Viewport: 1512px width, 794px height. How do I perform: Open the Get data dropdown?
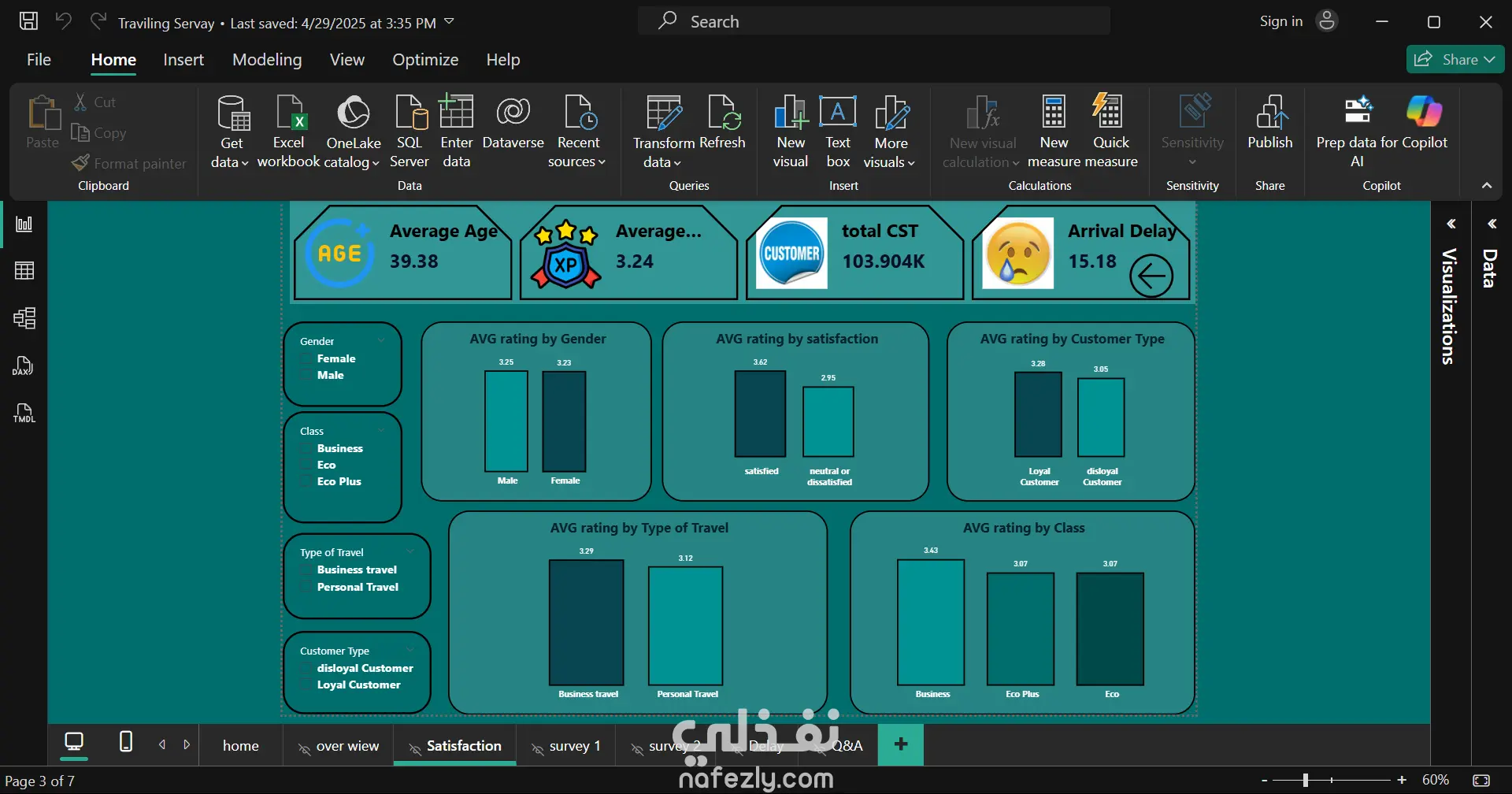[231, 132]
